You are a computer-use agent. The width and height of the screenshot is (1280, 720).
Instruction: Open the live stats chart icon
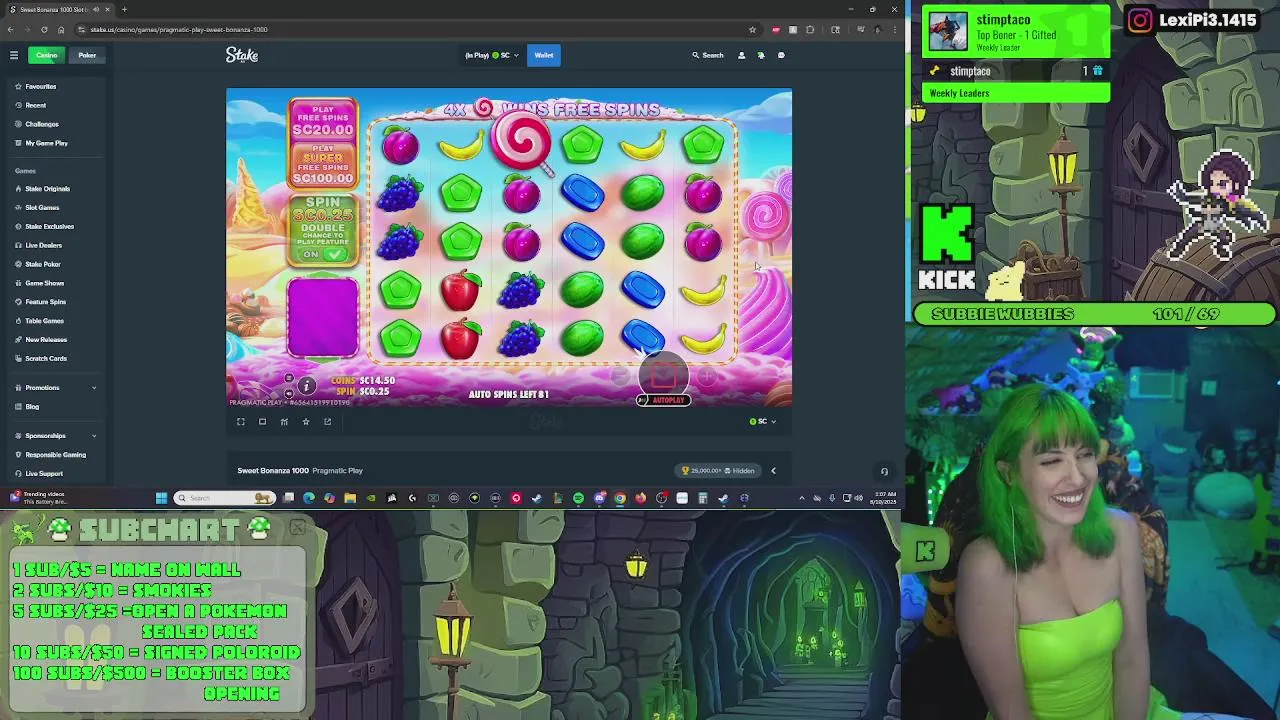(284, 421)
